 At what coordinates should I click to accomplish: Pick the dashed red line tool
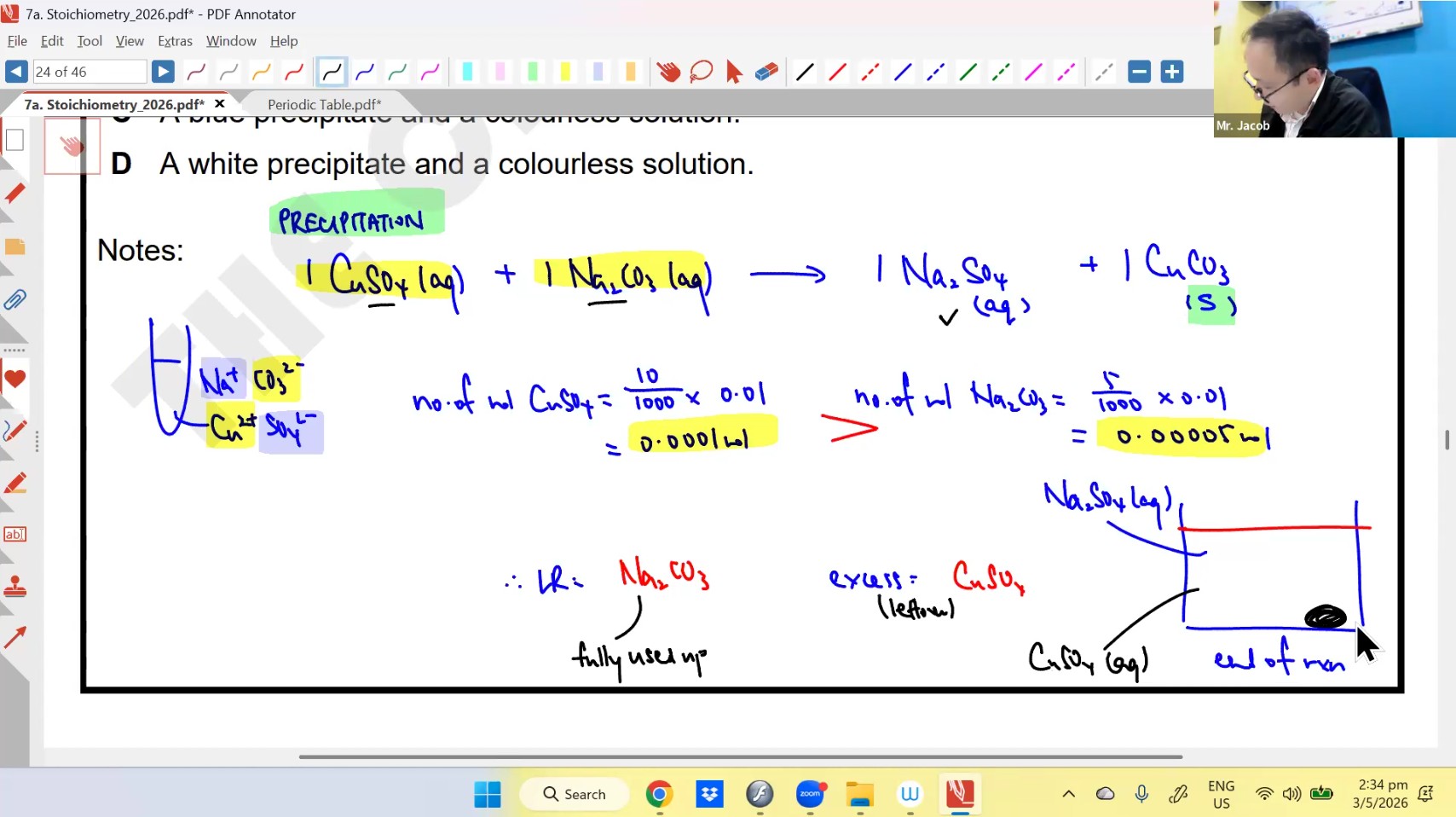point(870,72)
